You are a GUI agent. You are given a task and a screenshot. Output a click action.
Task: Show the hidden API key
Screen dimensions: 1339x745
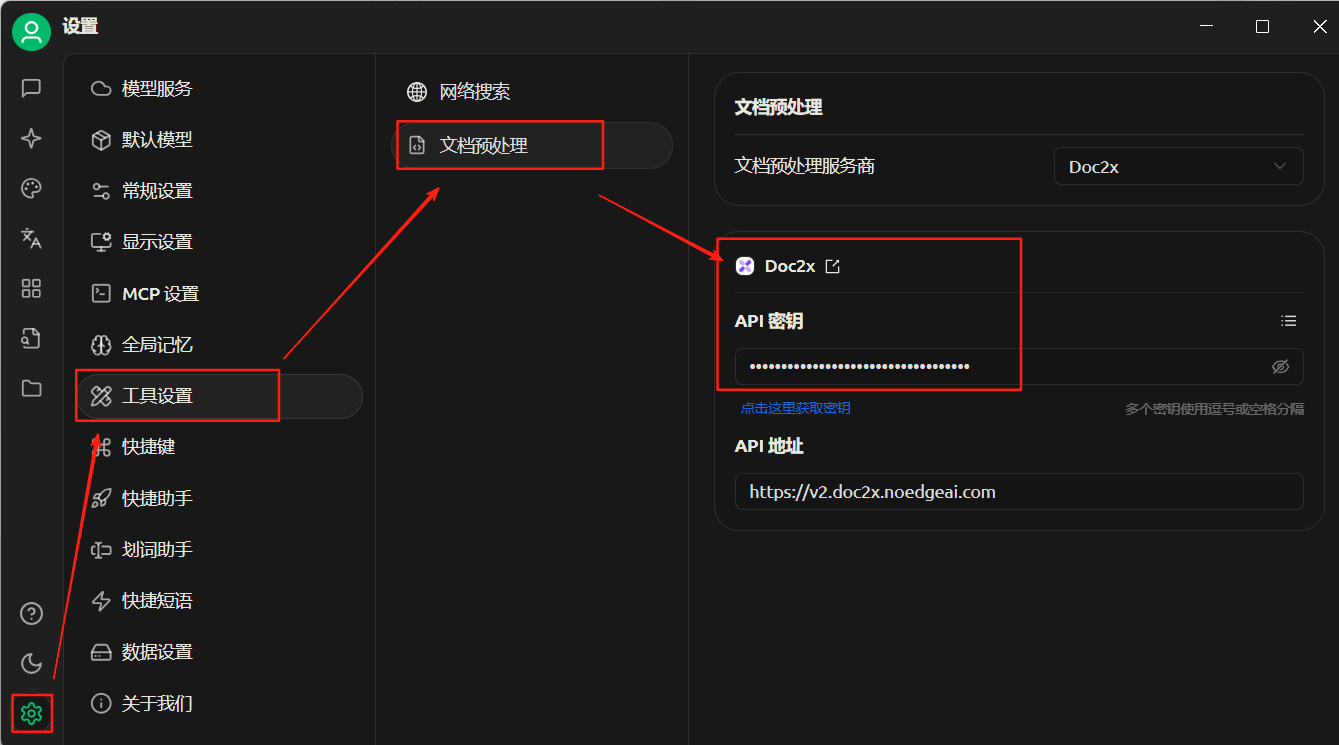coord(1281,367)
